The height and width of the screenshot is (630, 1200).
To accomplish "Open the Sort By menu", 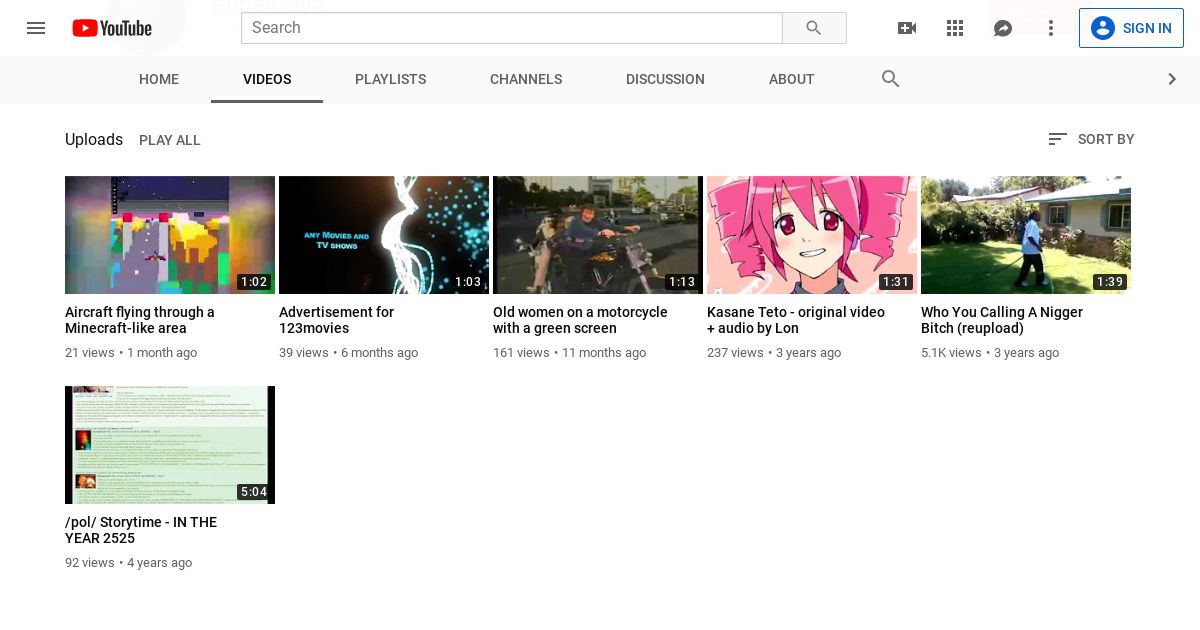I will pos(1091,139).
